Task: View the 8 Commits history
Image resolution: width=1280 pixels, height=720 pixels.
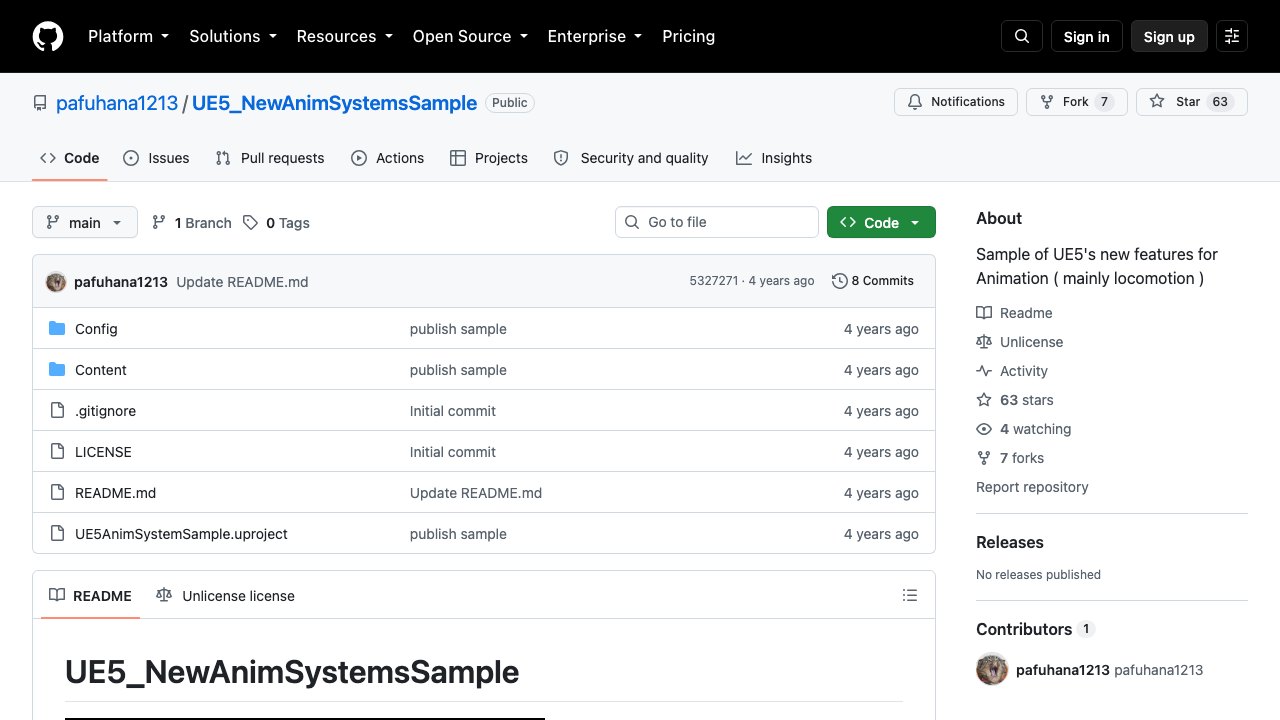Action: (873, 281)
